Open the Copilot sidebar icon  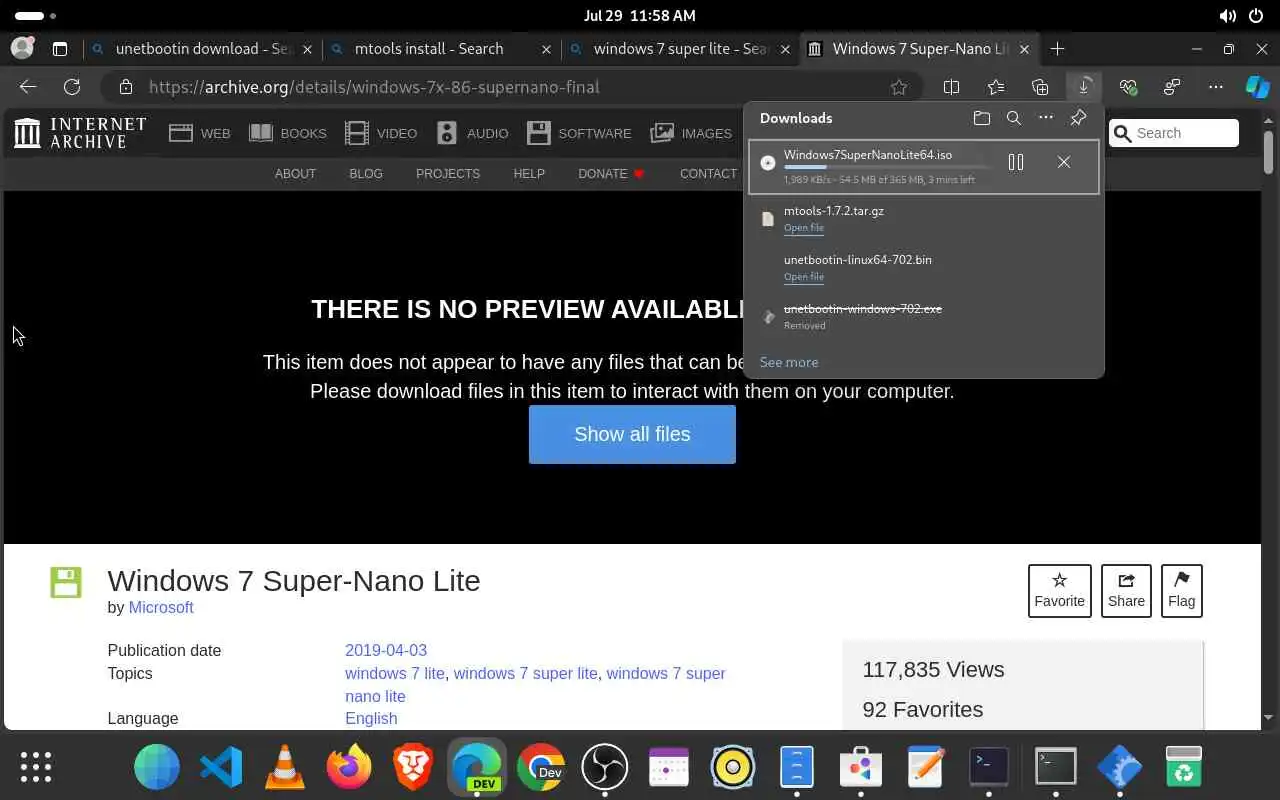click(1258, 87)
